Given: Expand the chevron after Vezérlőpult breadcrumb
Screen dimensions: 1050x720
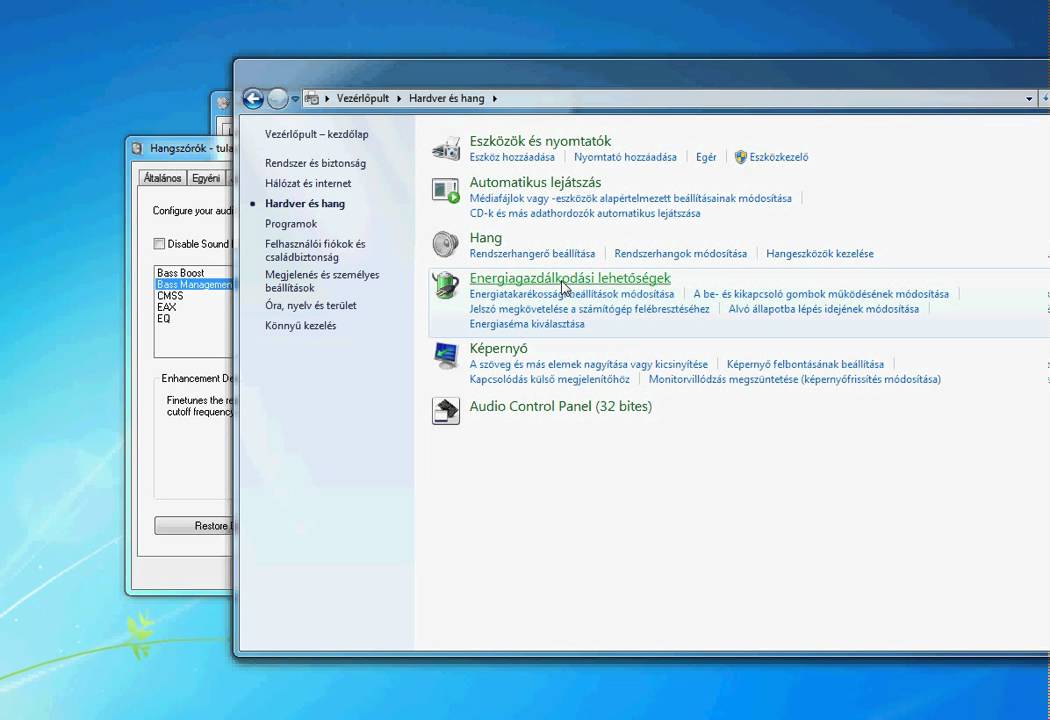Looking at the screenshot, I should coord(399,98).
